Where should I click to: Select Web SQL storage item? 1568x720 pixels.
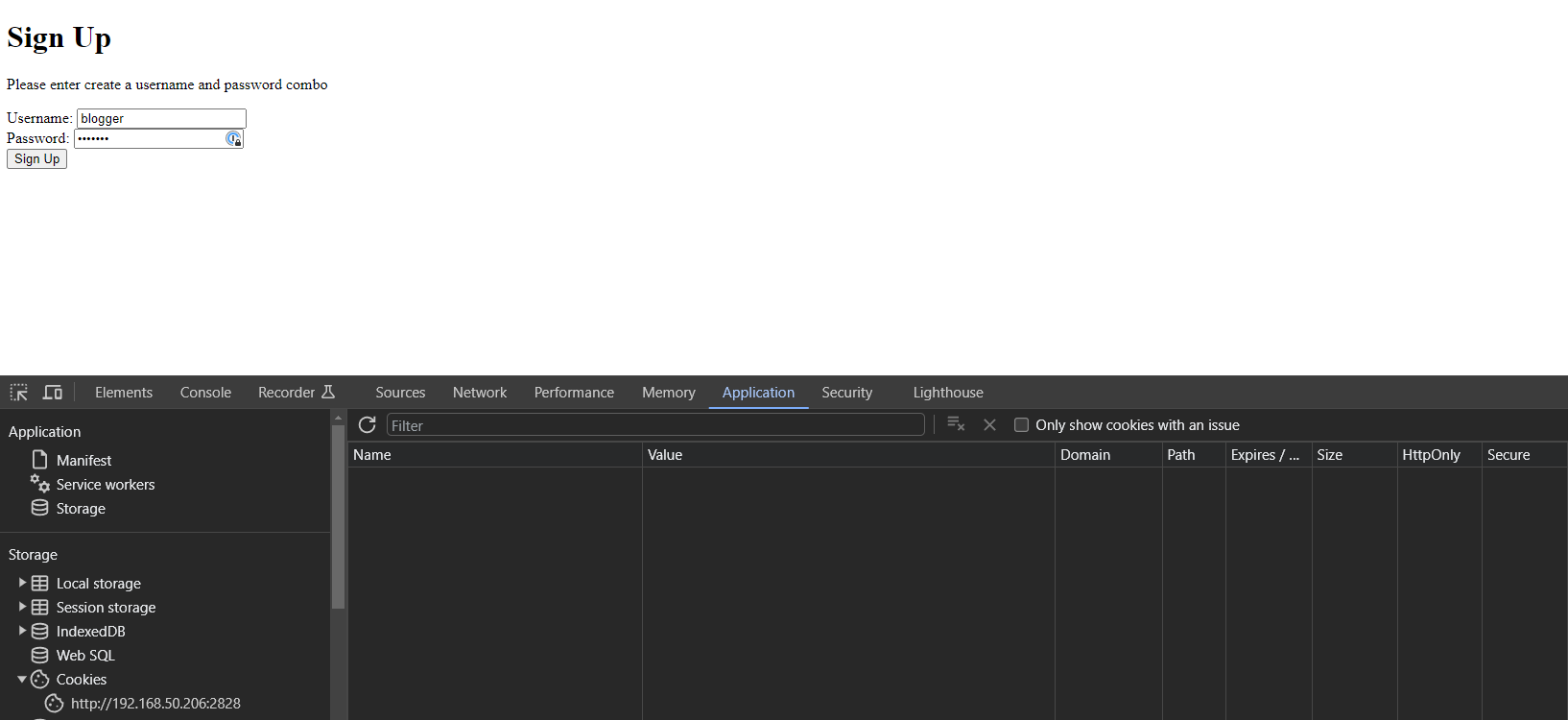pyautogui.click(x=84, y=656)
